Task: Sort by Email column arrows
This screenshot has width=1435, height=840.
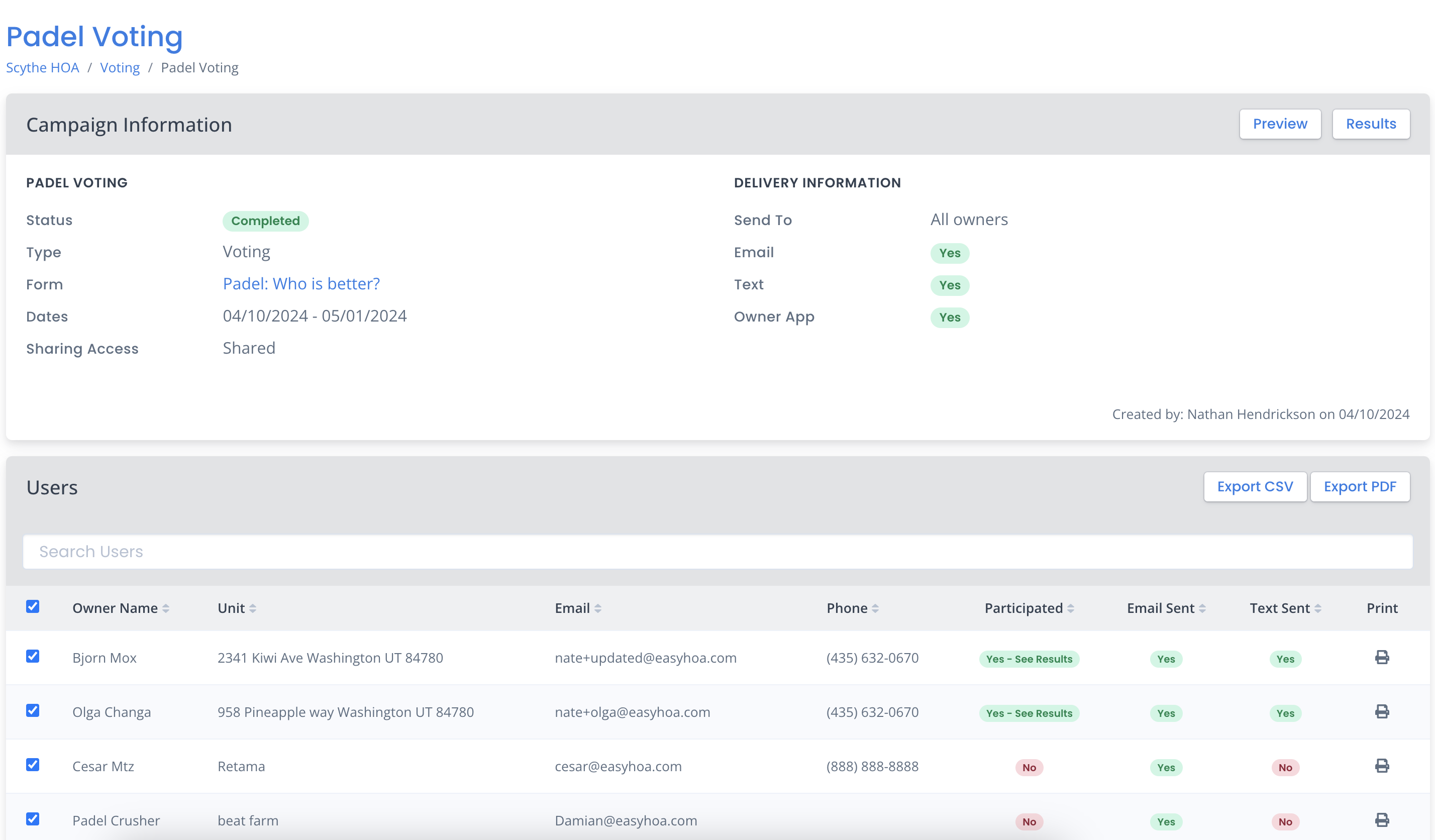Action: (597, 608)
